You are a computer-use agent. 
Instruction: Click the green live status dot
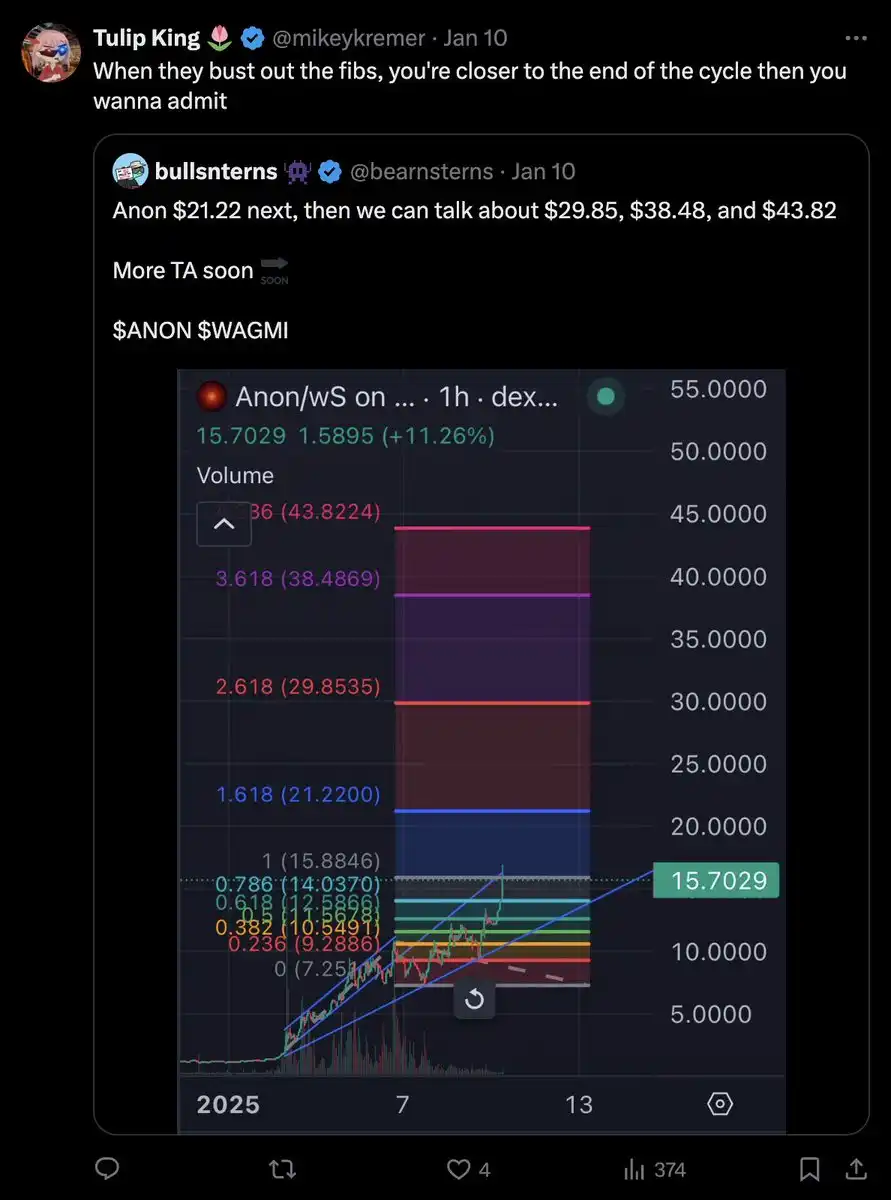[x=605, y=397]
